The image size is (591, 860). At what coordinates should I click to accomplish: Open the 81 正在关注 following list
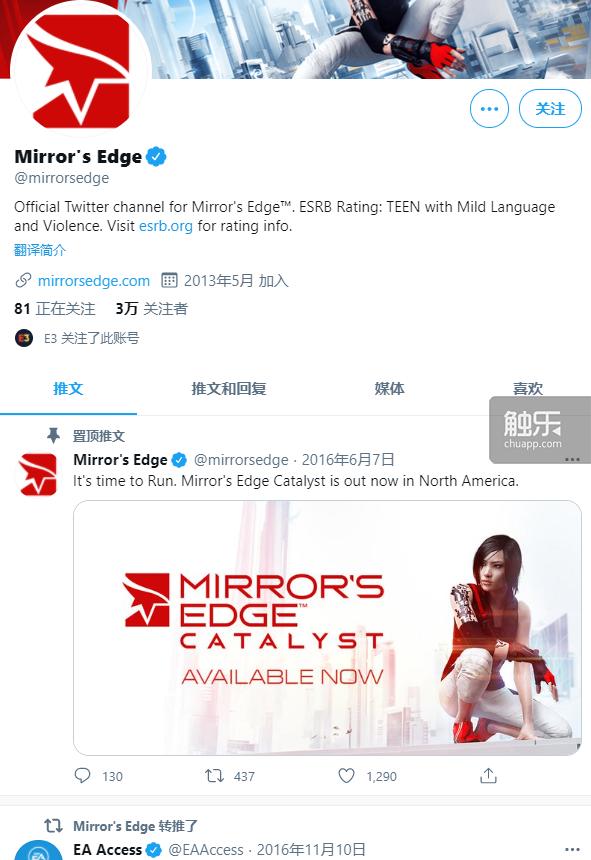click(x=55, y=309)
